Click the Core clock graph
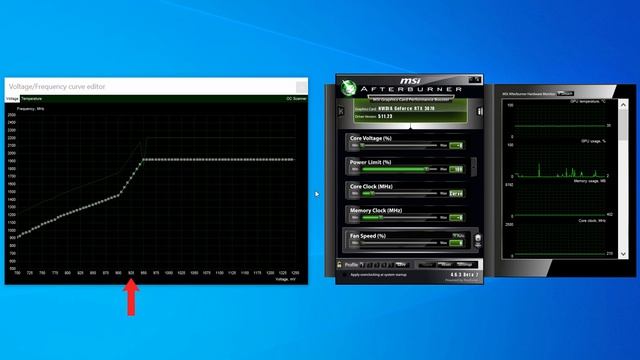 (560, 240)
